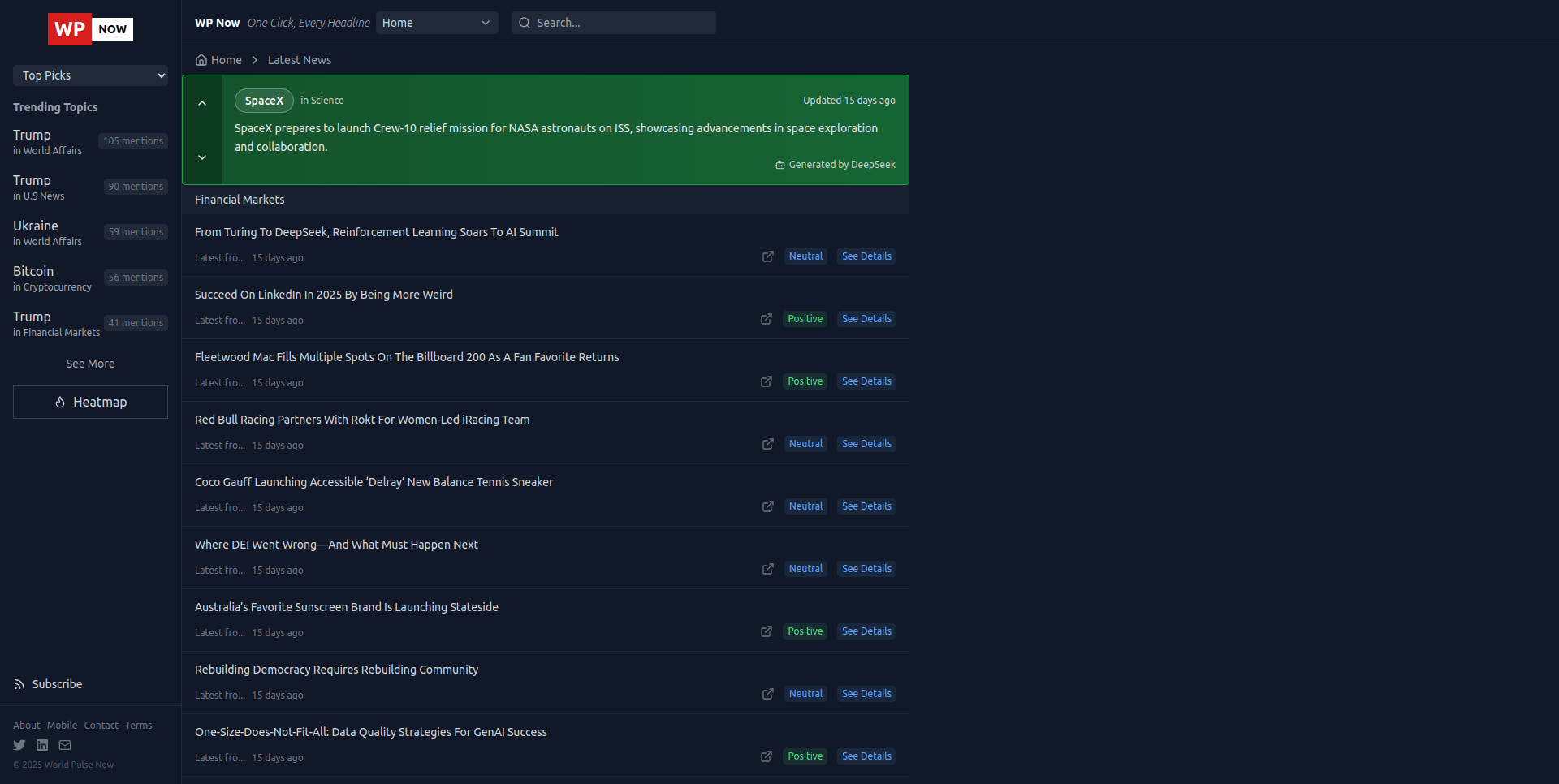Open the Heatmap view

[90, 402]
